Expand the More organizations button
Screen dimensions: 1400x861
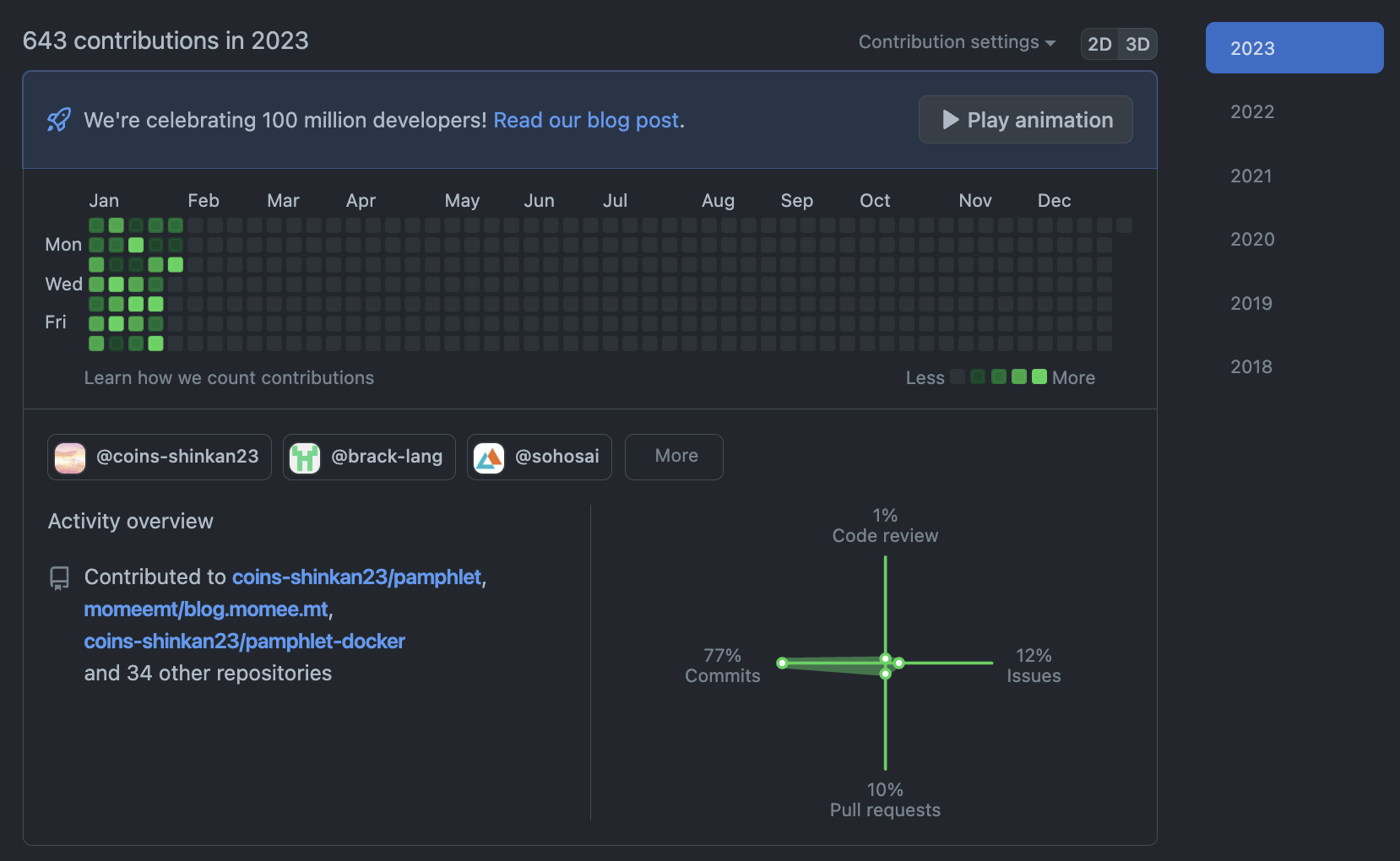pyautogui.click(x=674, y=457)
